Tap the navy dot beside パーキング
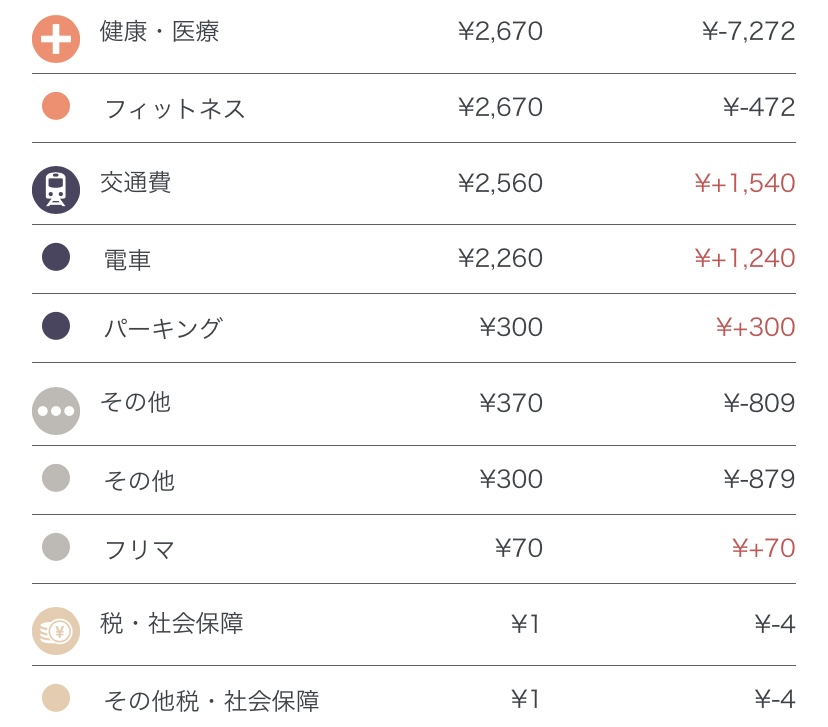The width and height of the screenshot is (828, 727). [56, 326]
